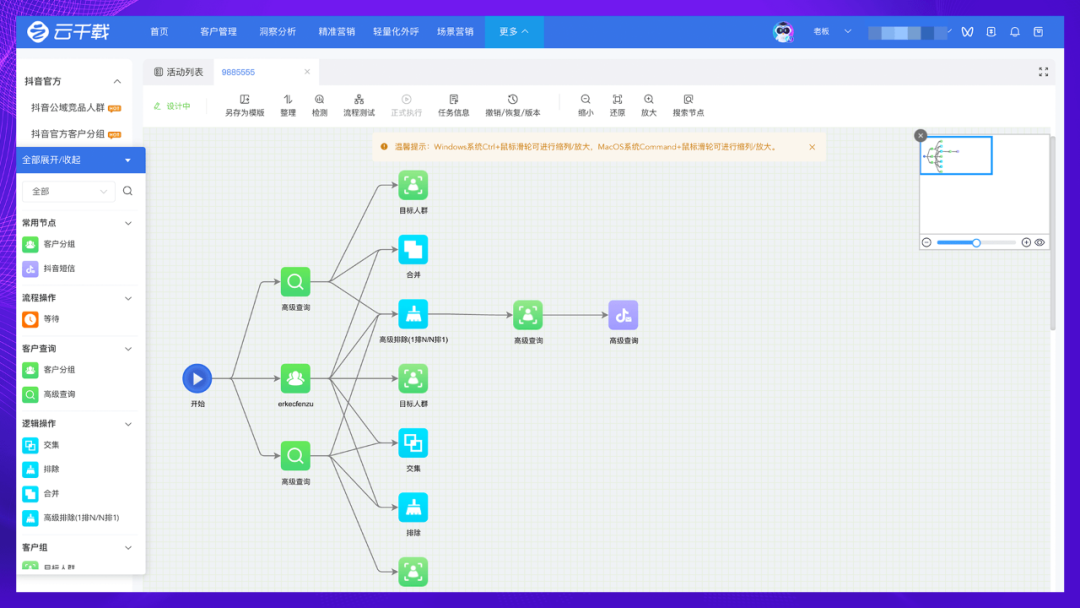Screen dimensions: 1080x608
Task: Collapse the 常用节点 section
Action: pyautogui.click(x=128, y=223)
